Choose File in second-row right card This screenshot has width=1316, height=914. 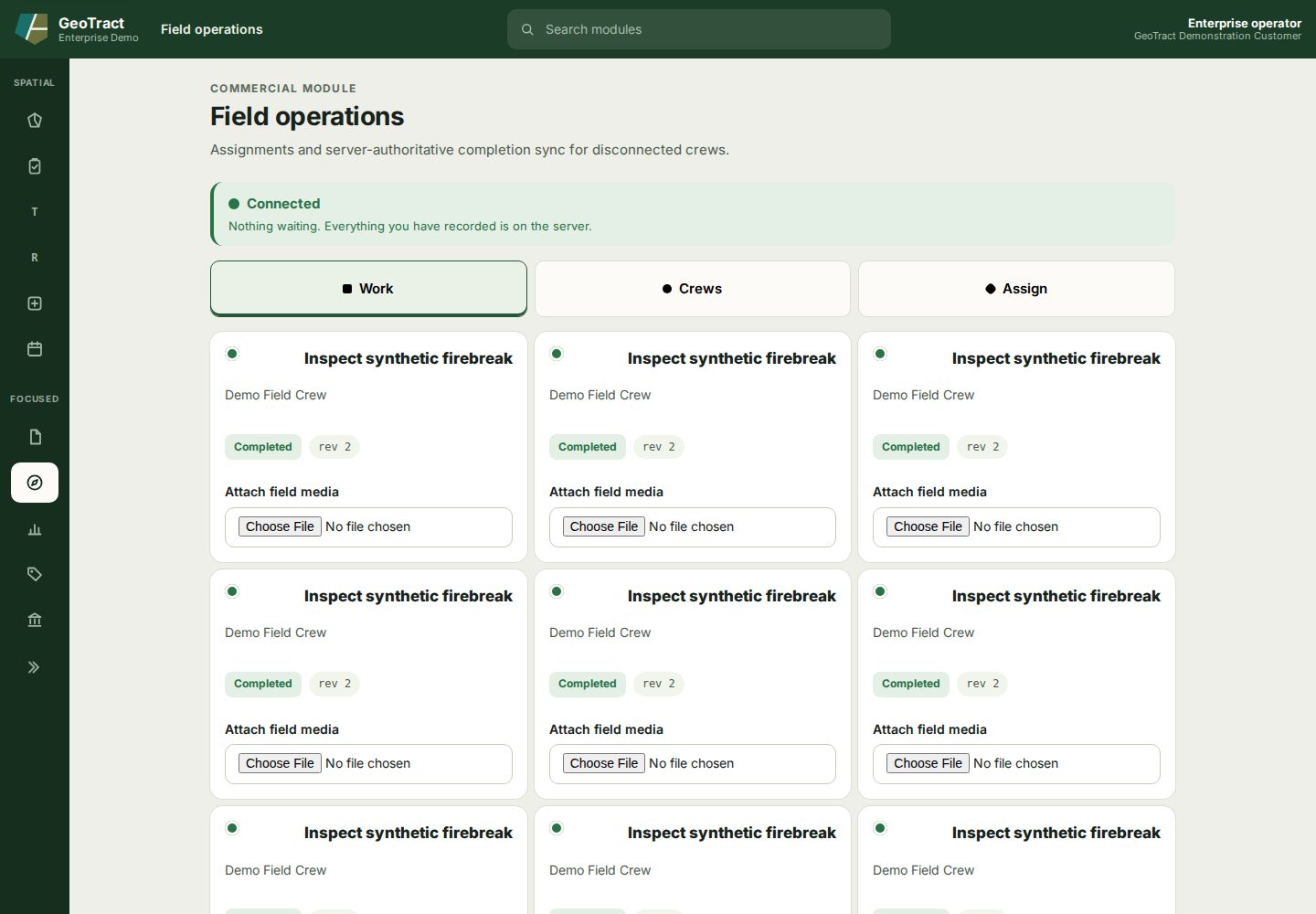point(928,763)
